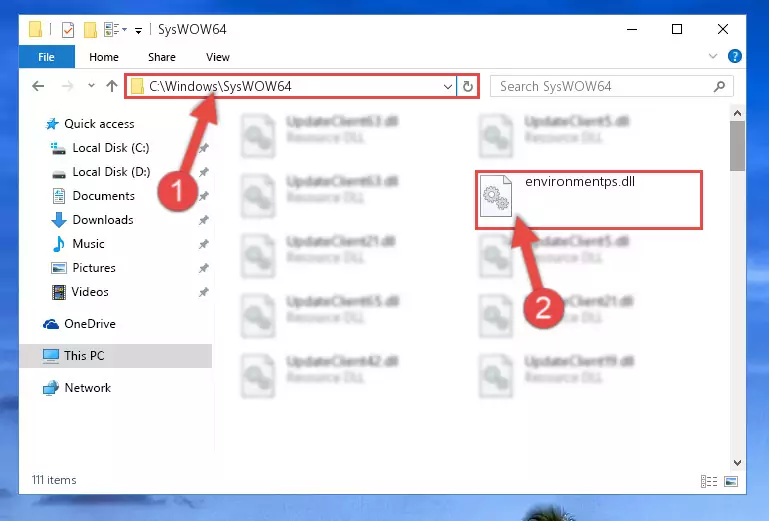
Task: Click the scroll up arrow of file list
Action: [737, 113]
